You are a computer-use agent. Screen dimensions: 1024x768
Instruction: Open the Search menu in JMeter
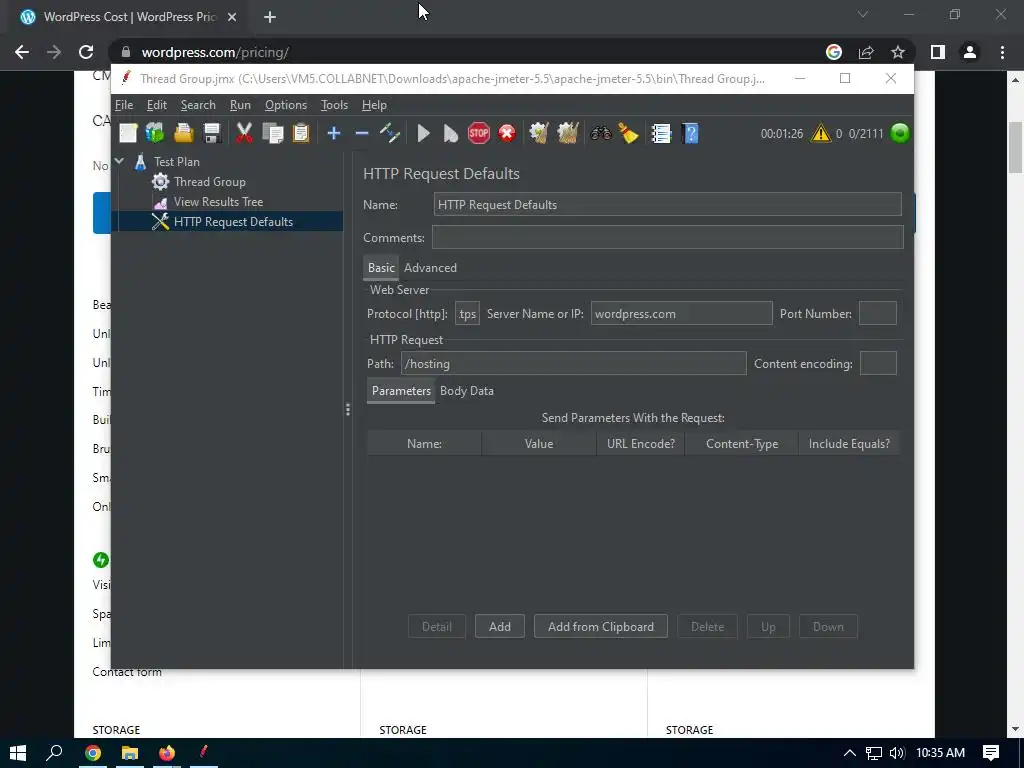click(198, 104)
